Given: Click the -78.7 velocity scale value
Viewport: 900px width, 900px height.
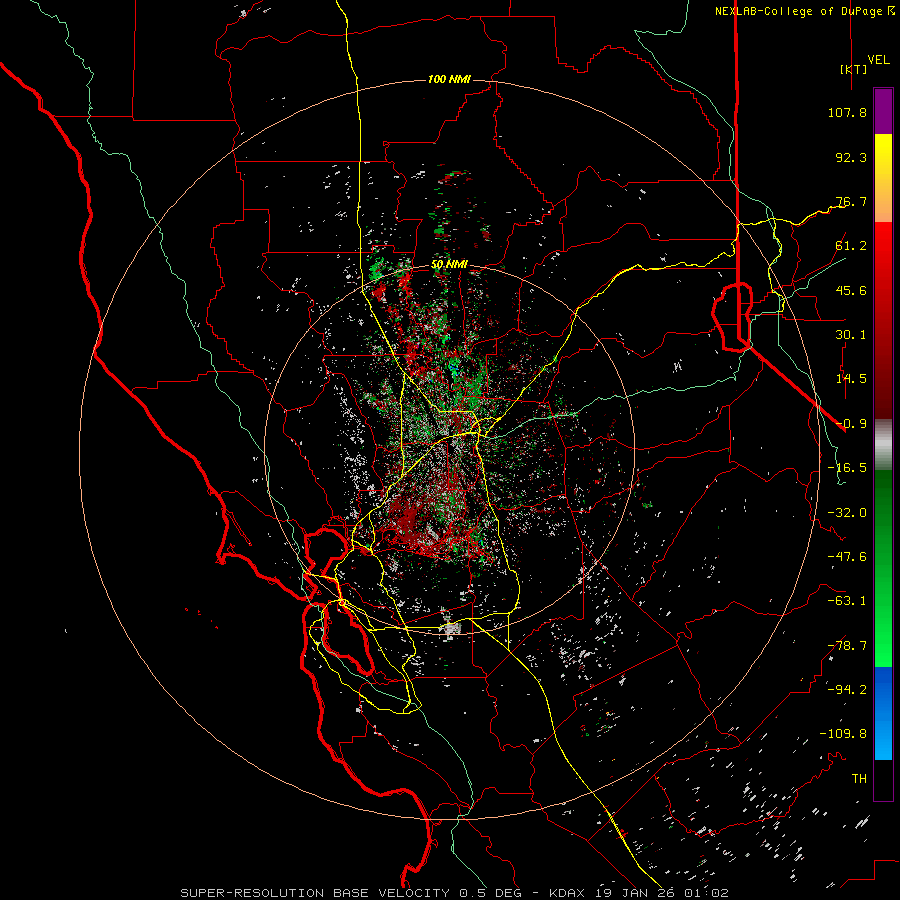Looking at the screenshot, I should pyautogui.click(x=847, y=646).
